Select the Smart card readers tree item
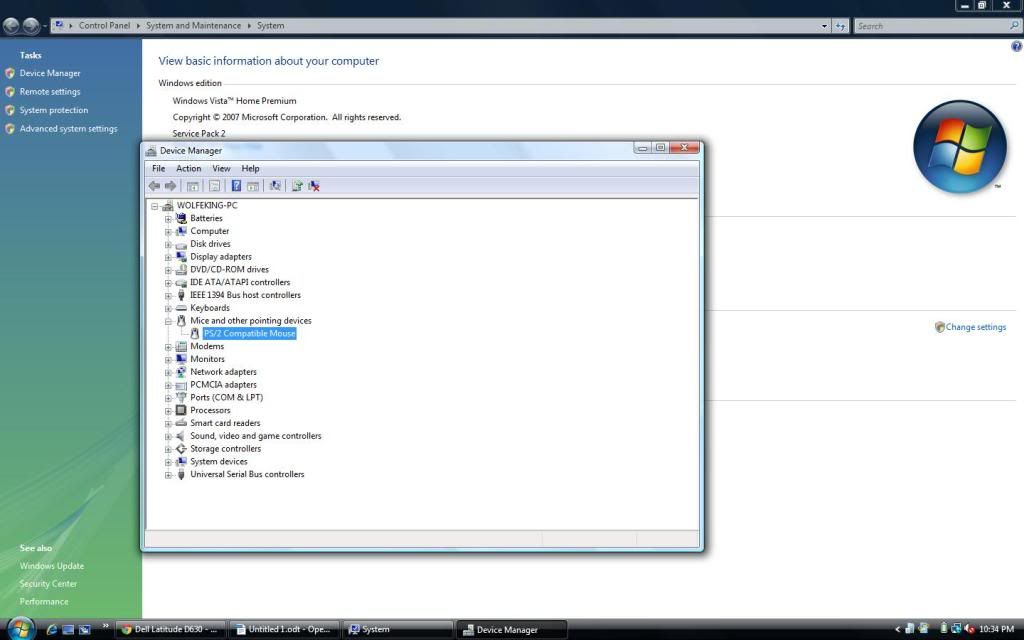Viewport: 1024px width, 640px height. 225,423
